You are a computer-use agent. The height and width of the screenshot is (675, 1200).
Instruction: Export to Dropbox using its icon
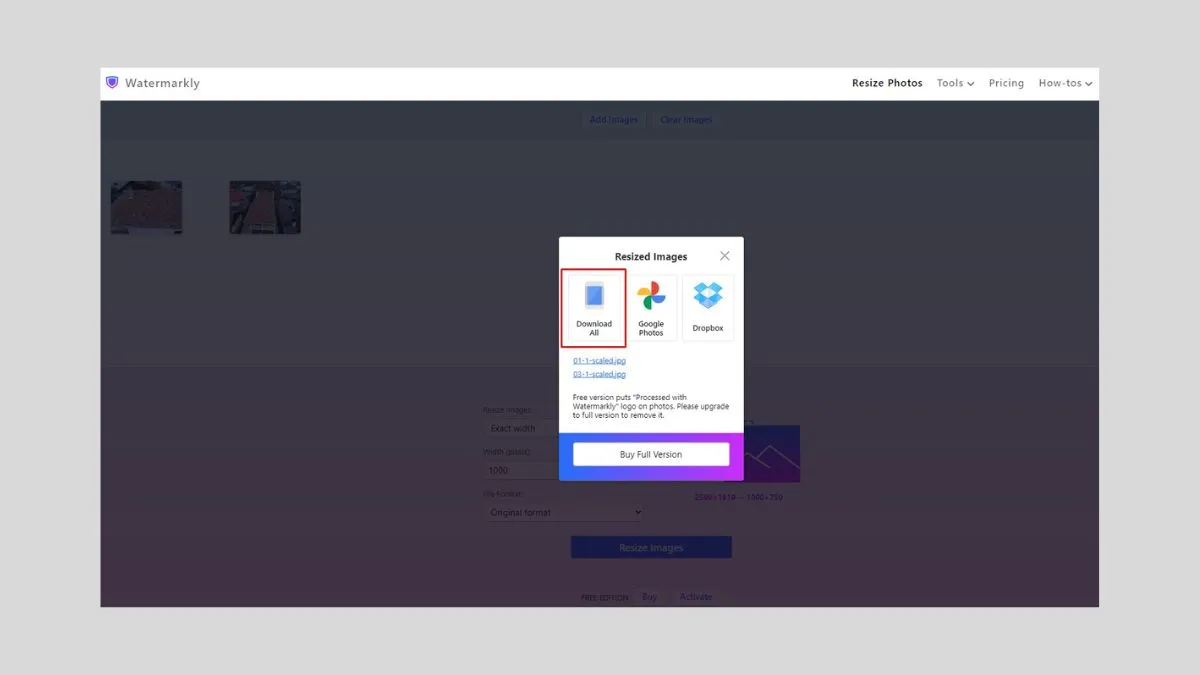coord(708,298)
